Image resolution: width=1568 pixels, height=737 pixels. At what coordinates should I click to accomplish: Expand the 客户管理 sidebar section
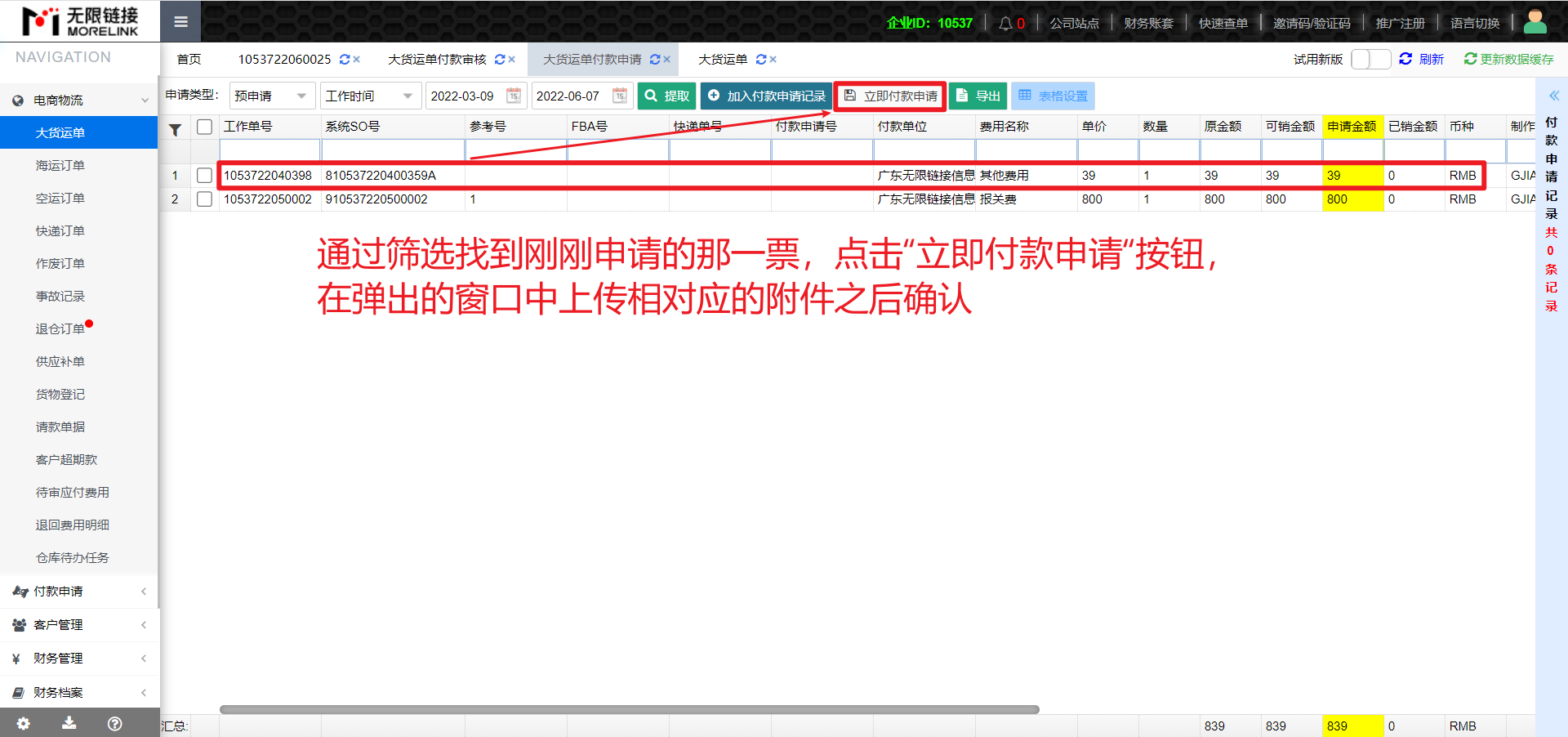tap(79, 625)
